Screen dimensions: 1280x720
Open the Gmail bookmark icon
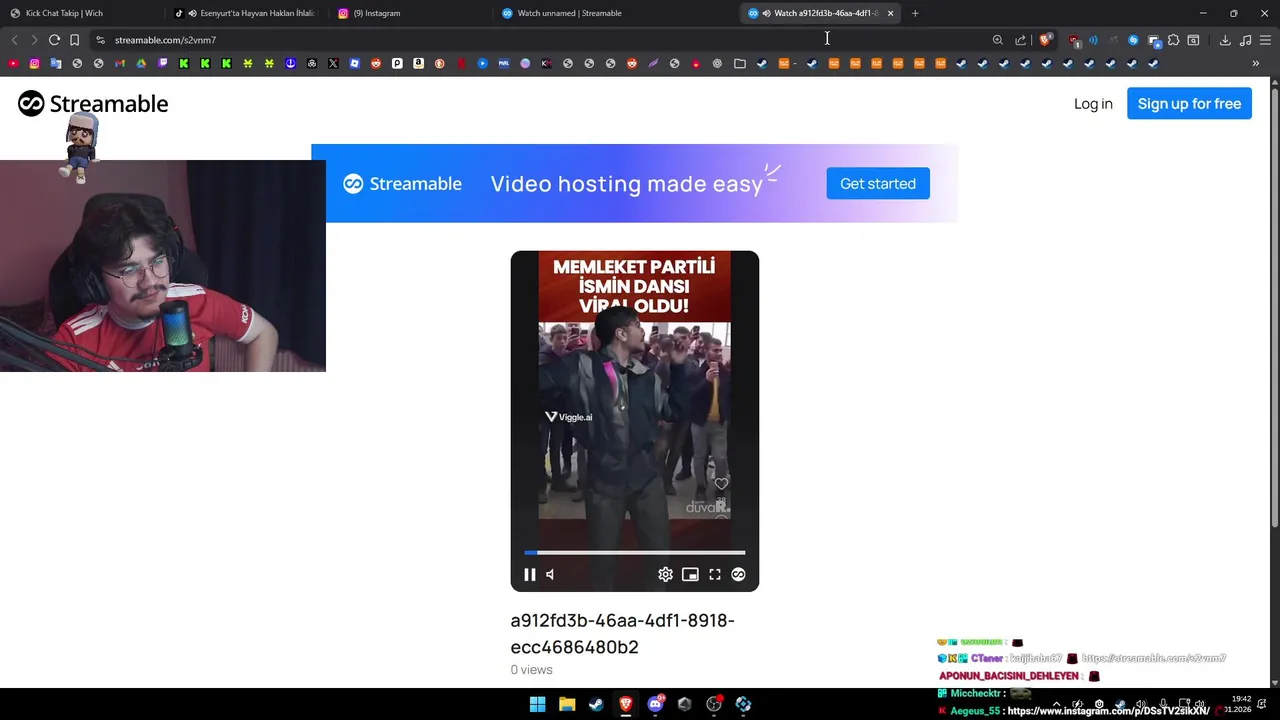(119, 63)
